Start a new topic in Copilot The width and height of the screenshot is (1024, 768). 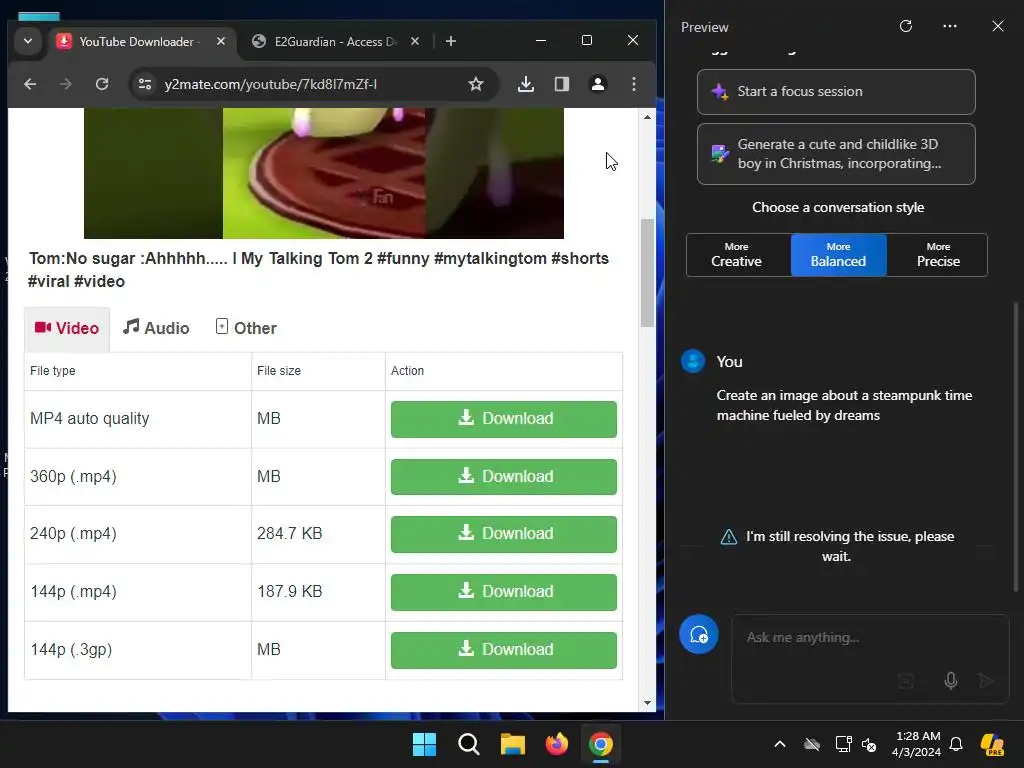click(x=699, y=634)
